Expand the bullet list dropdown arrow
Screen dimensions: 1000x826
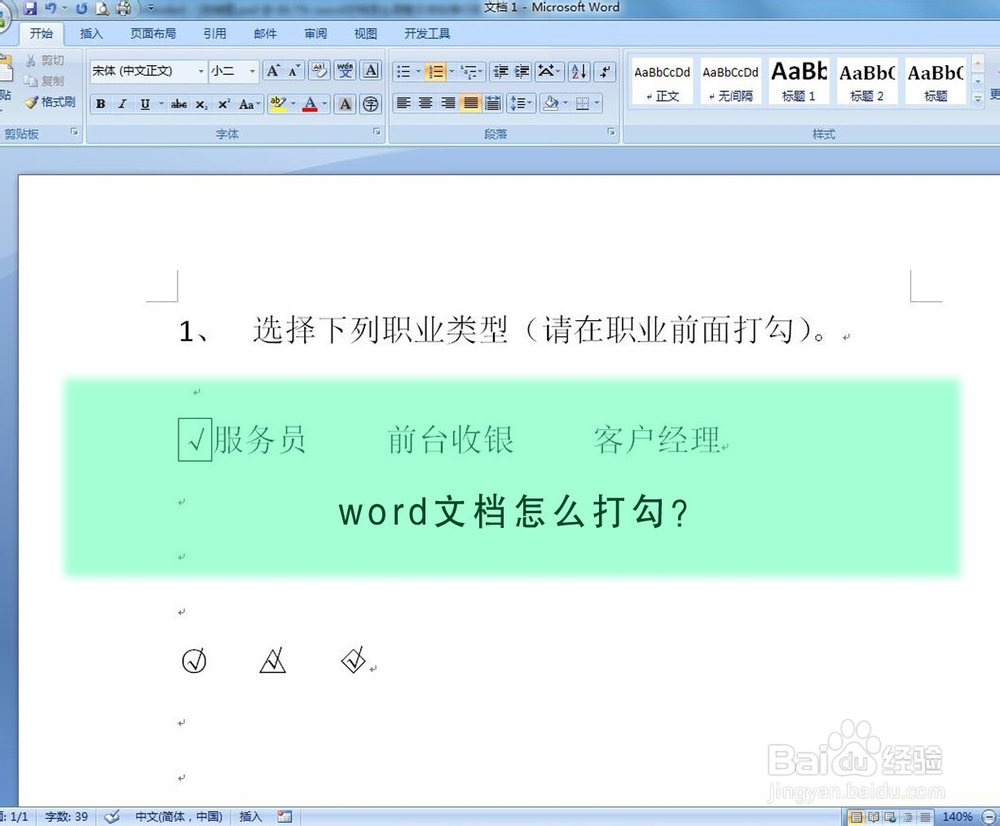[x=418, y=71]
